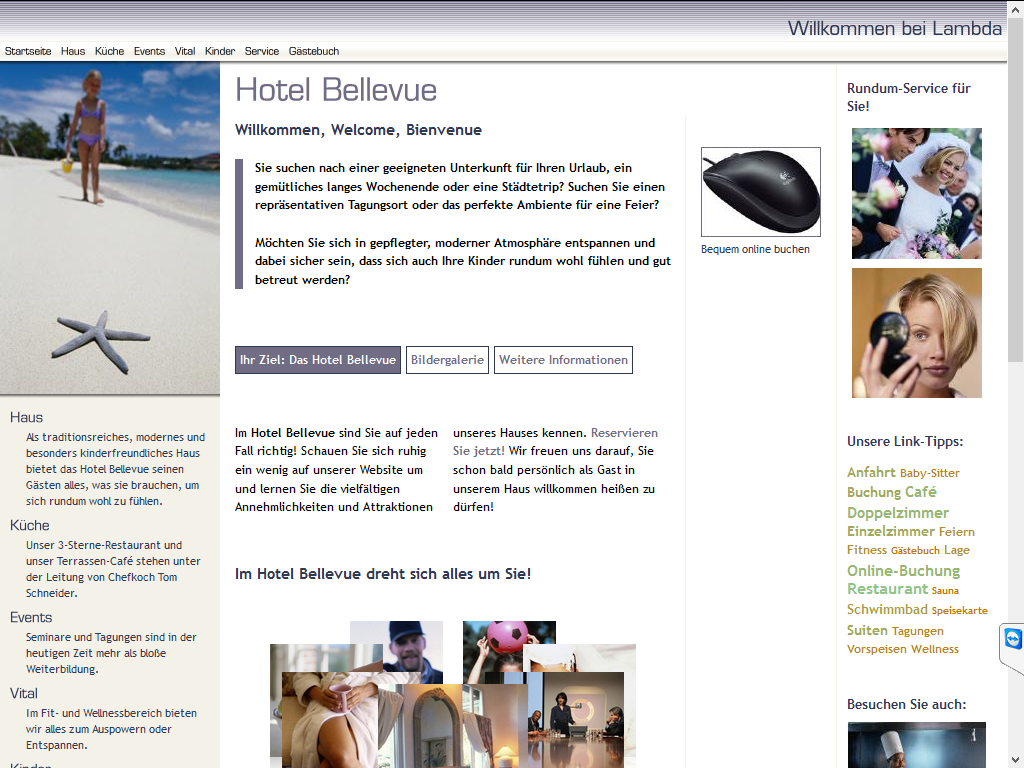Select the Events menu item

150,51
